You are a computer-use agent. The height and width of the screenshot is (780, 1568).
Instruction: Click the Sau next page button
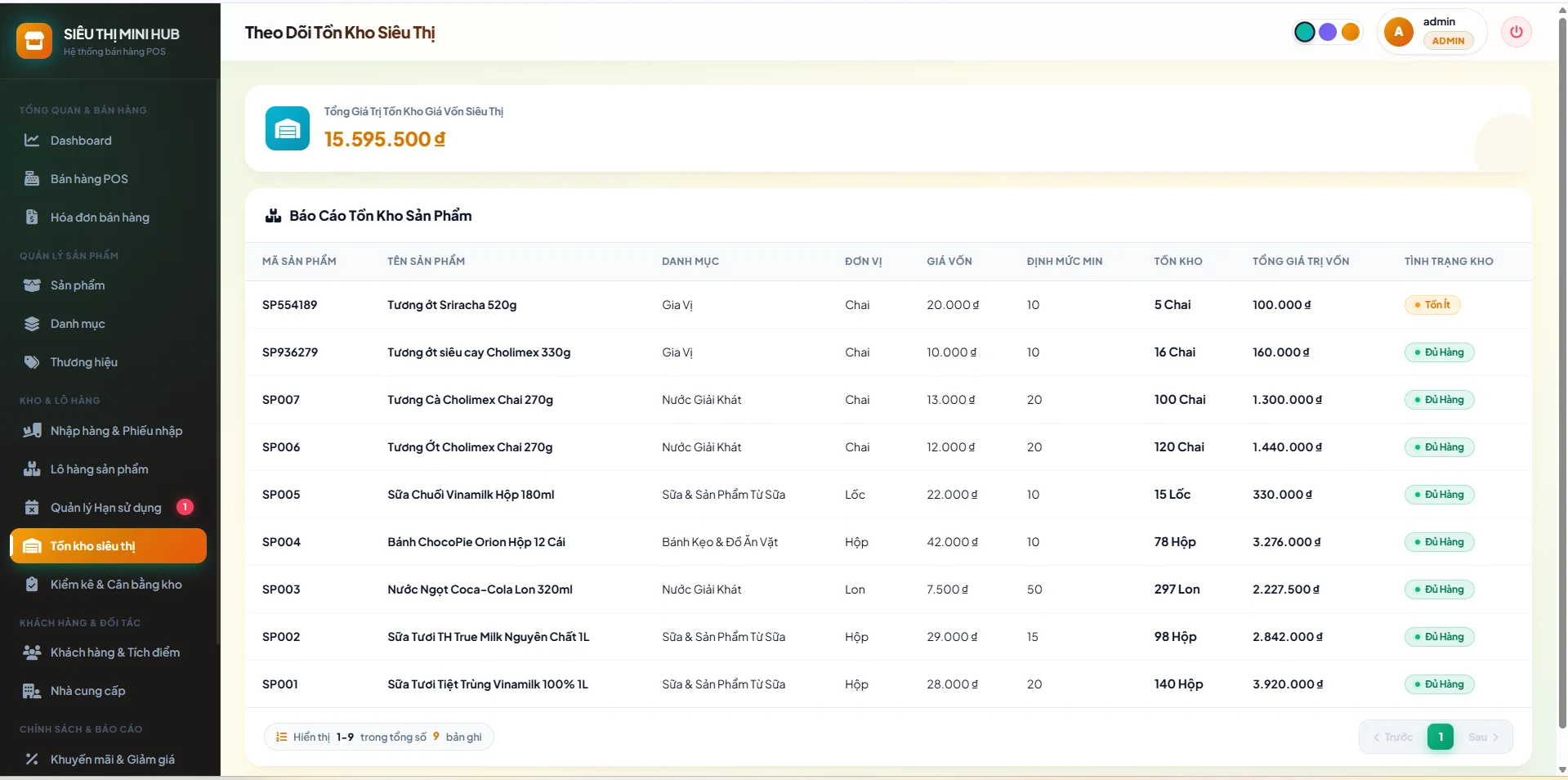point(1483,737)
